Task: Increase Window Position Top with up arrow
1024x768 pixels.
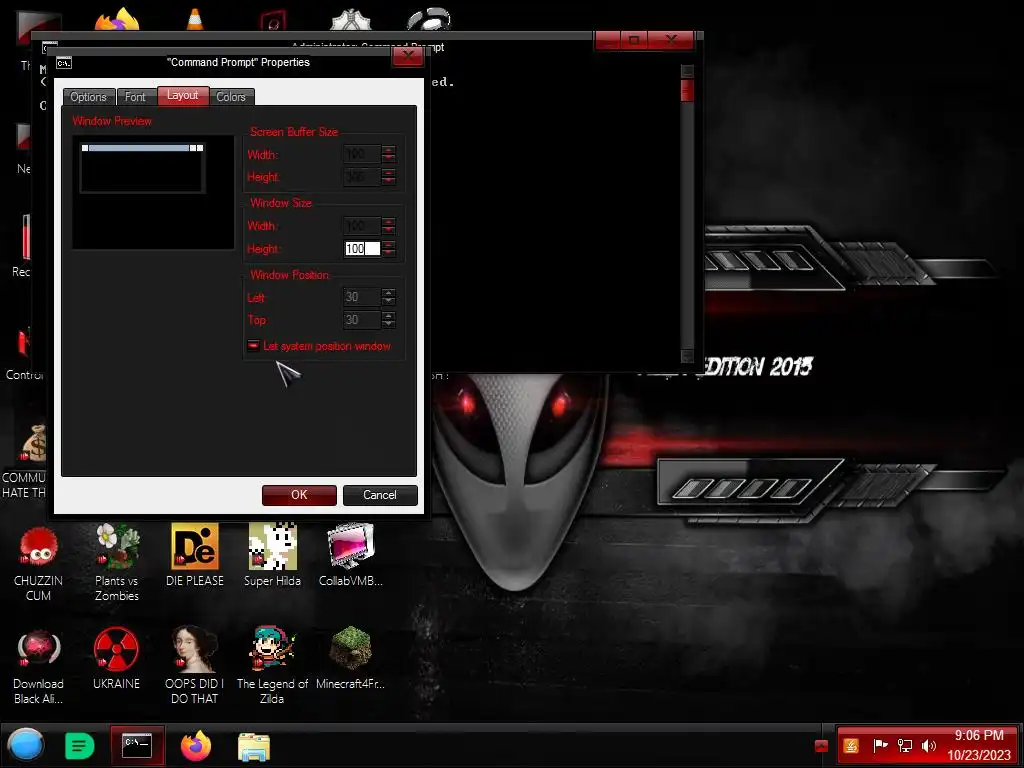Action: [x=389, y=316]
